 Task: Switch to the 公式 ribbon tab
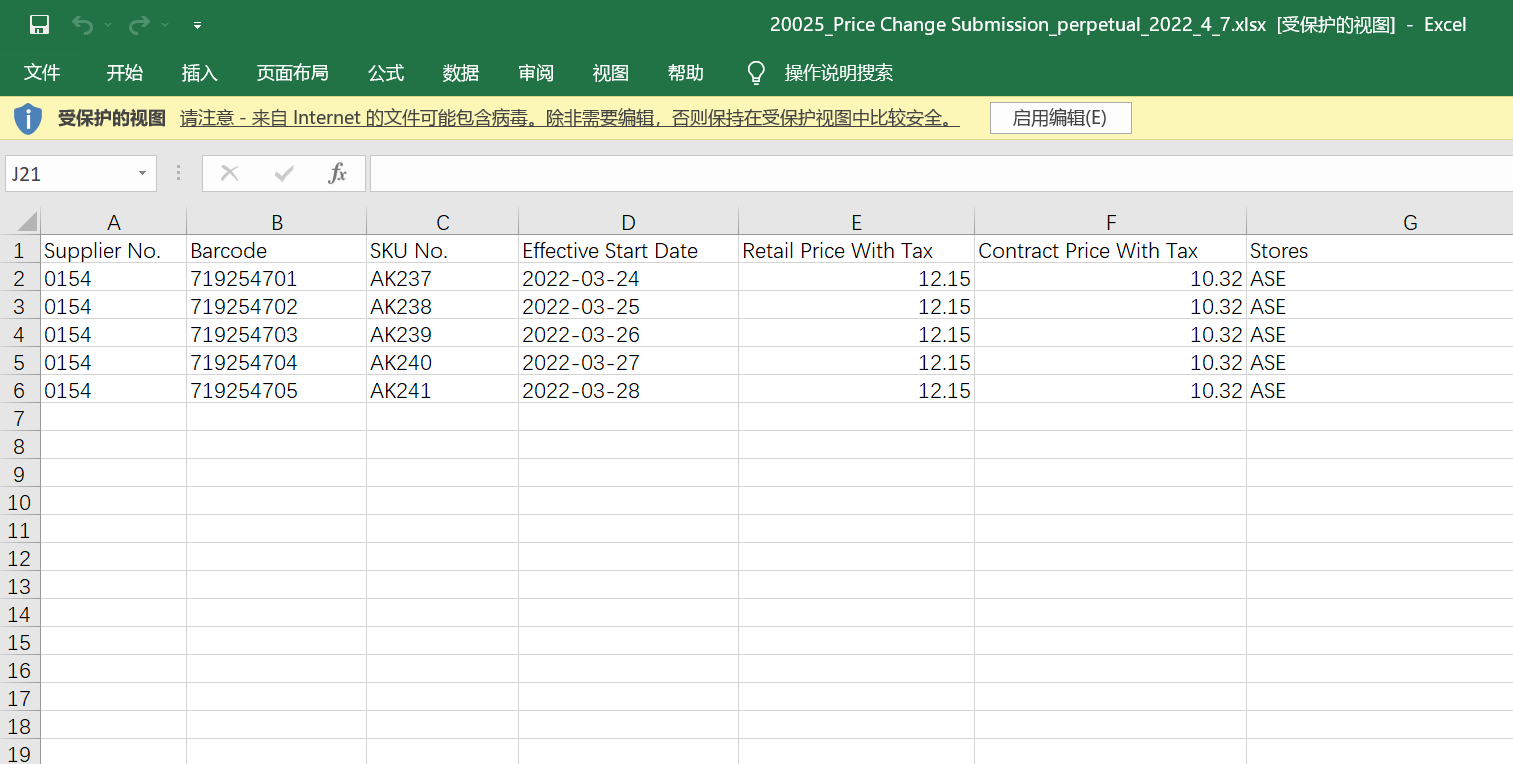pos(386,73)
